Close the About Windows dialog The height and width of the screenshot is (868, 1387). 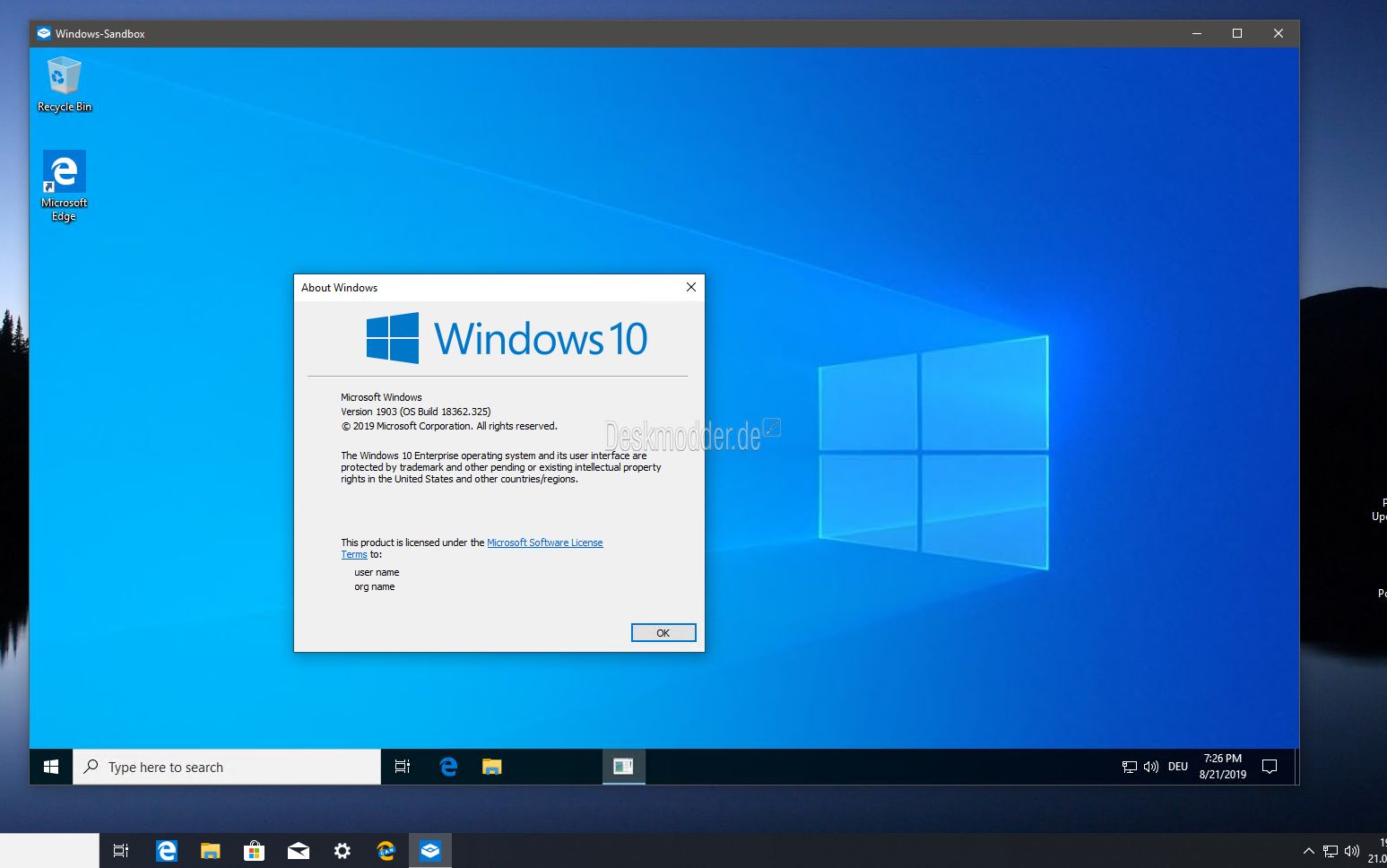690,287
